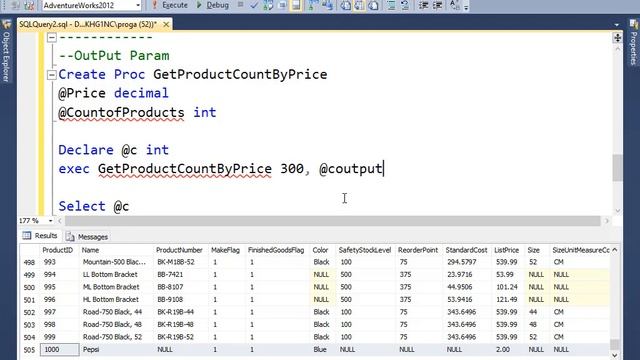Switch to the Results tab
Screen dimensions: 640x360
click(x=40, y=236)
